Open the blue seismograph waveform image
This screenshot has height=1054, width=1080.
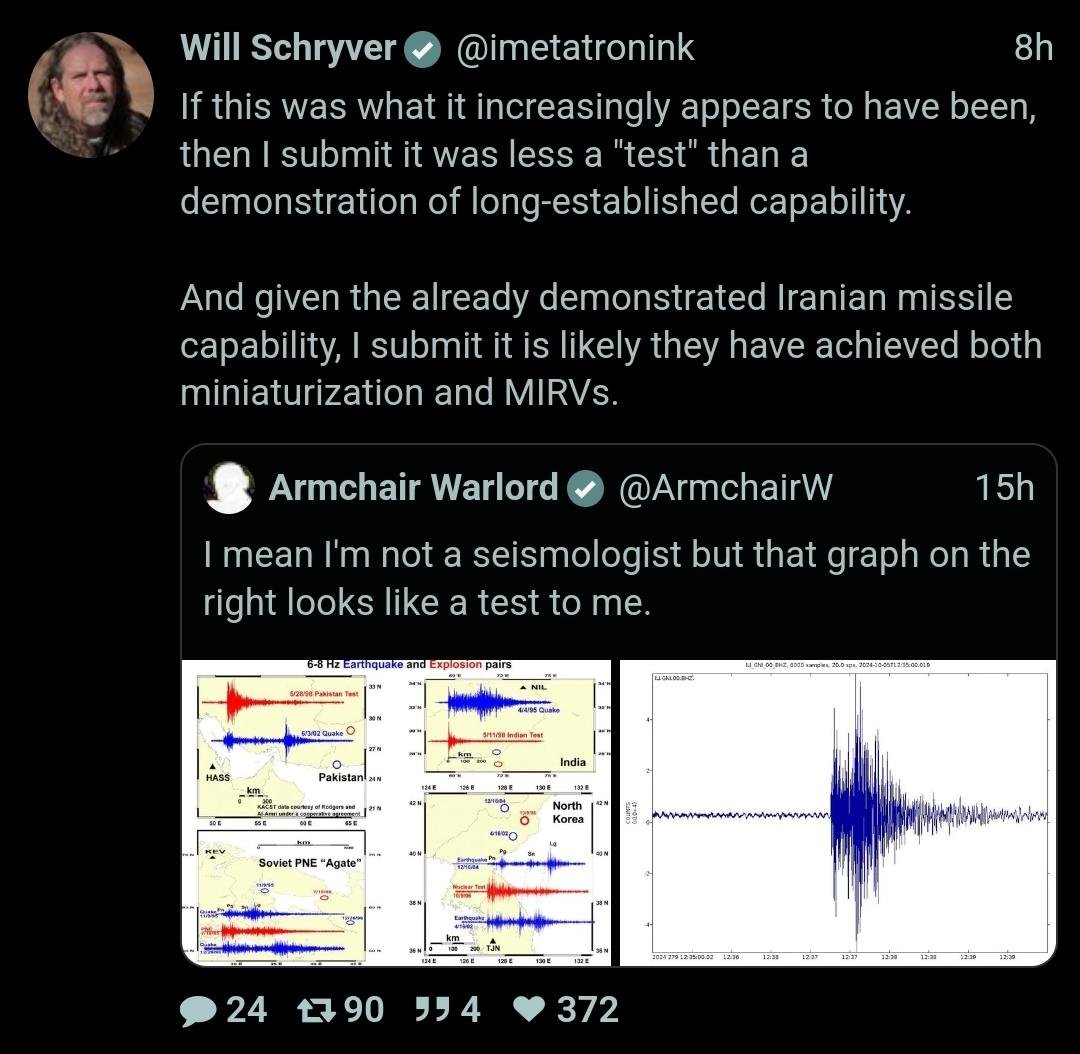838,812
